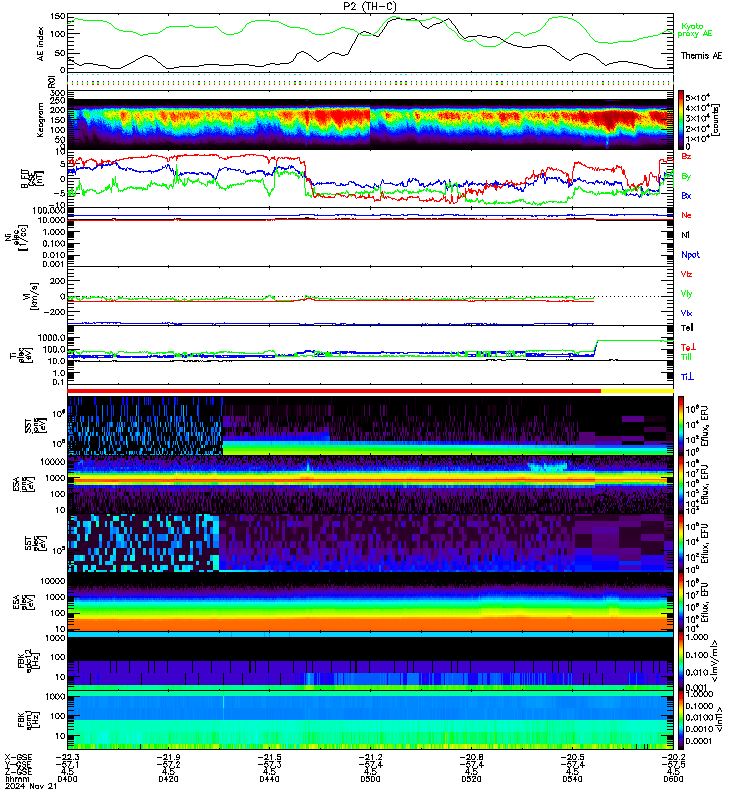Click the X-GSE value -21.9
The image size is (750, 800).
click(x=168, y=757)
